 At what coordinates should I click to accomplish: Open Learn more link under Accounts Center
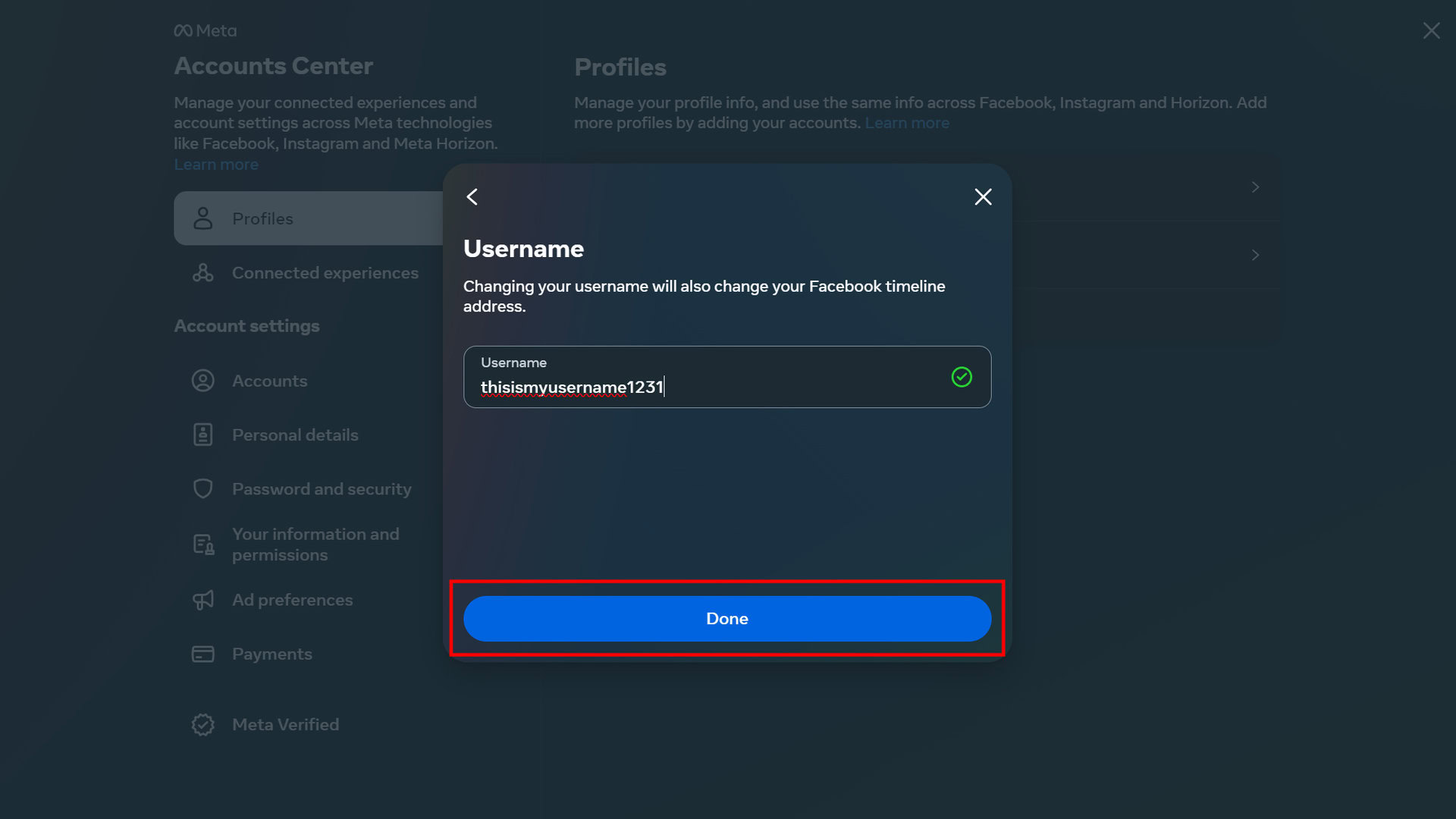tap(216, 165)
